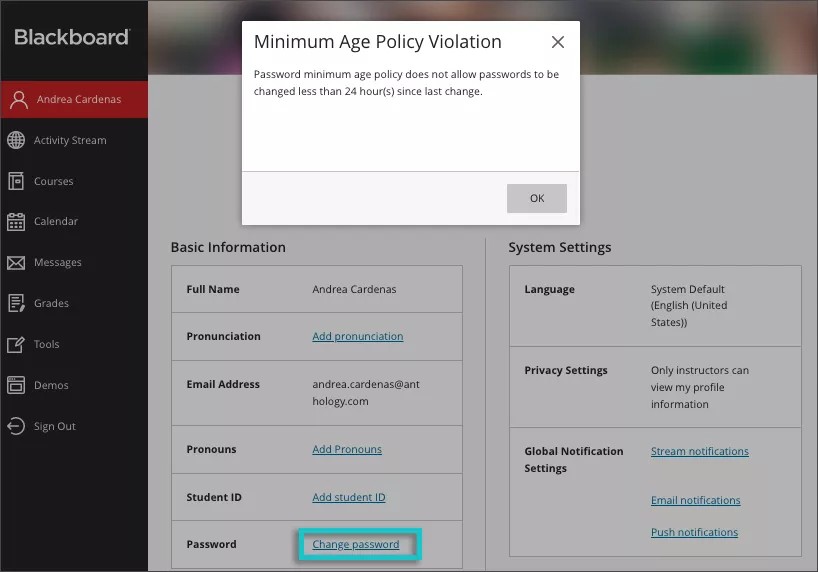Open the Calendar icon in sidebar

tap(16, 222)
